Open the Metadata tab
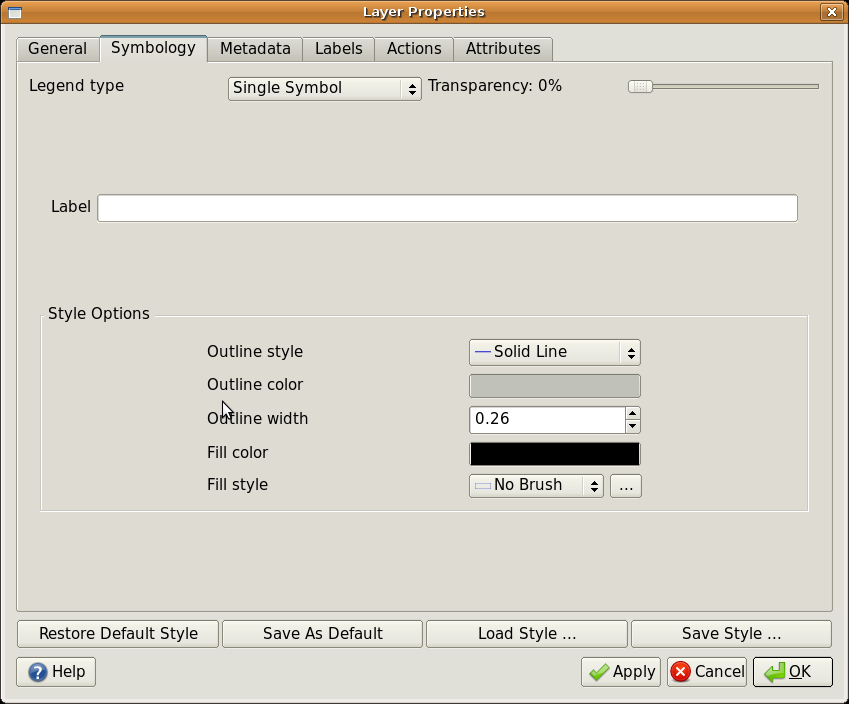 coord(255,49)
